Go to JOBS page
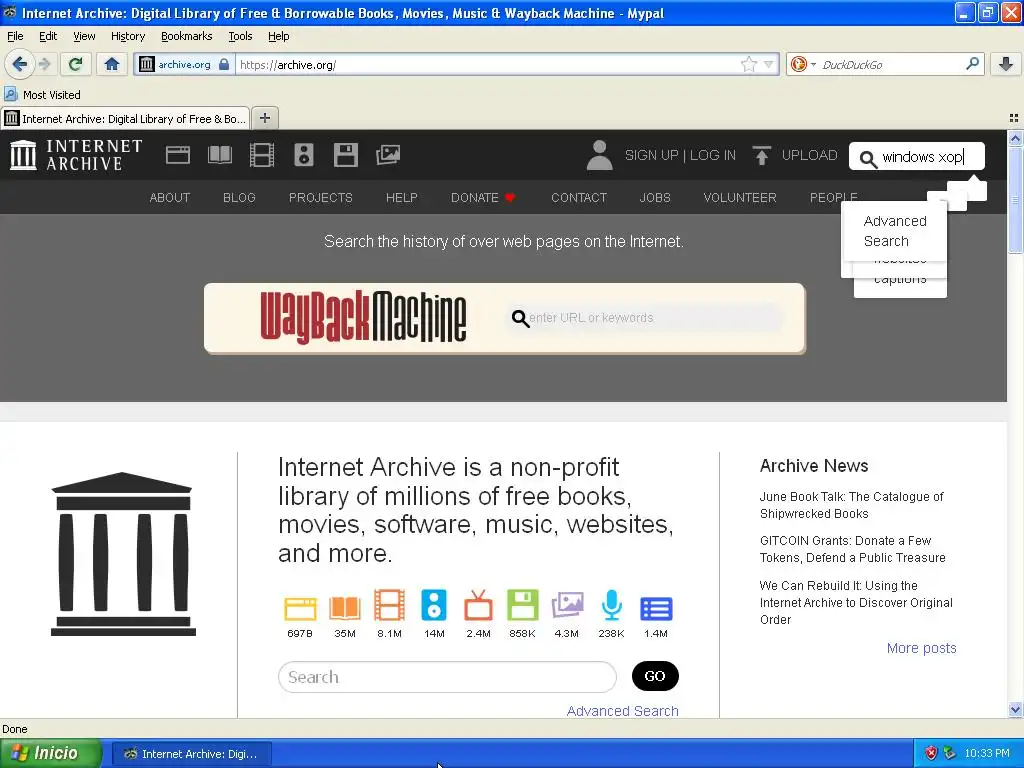The image size is (1024, 768). (x=655, y=197)
